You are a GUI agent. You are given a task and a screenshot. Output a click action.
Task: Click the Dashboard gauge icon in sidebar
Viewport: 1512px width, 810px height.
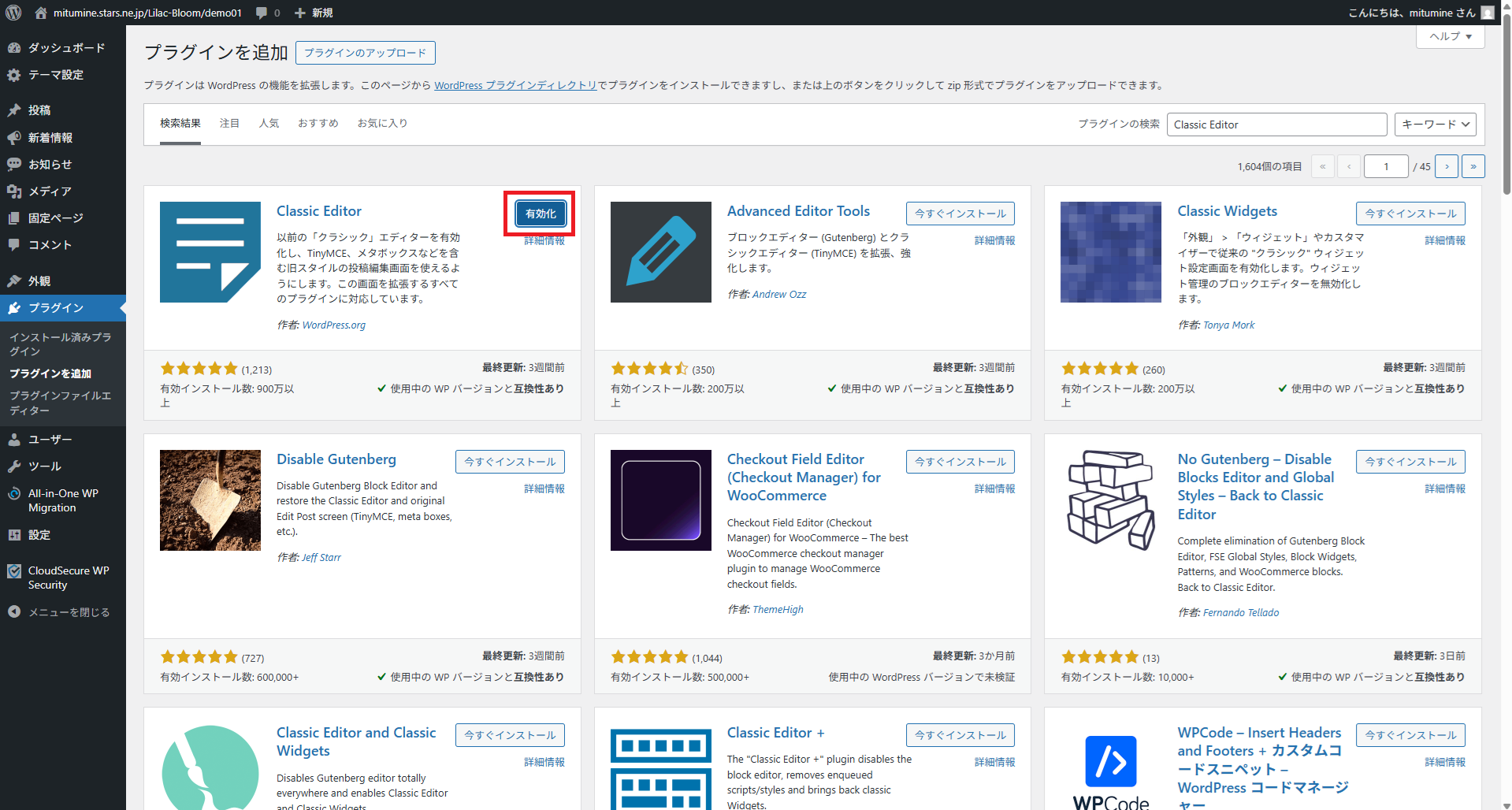coord(14,48)
